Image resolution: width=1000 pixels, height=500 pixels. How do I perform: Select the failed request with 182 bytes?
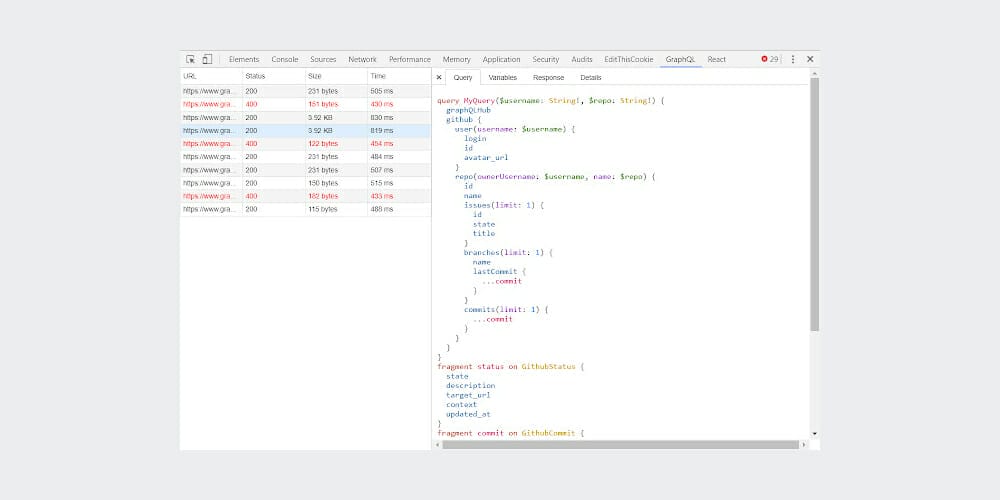click(x=305, y=196)
